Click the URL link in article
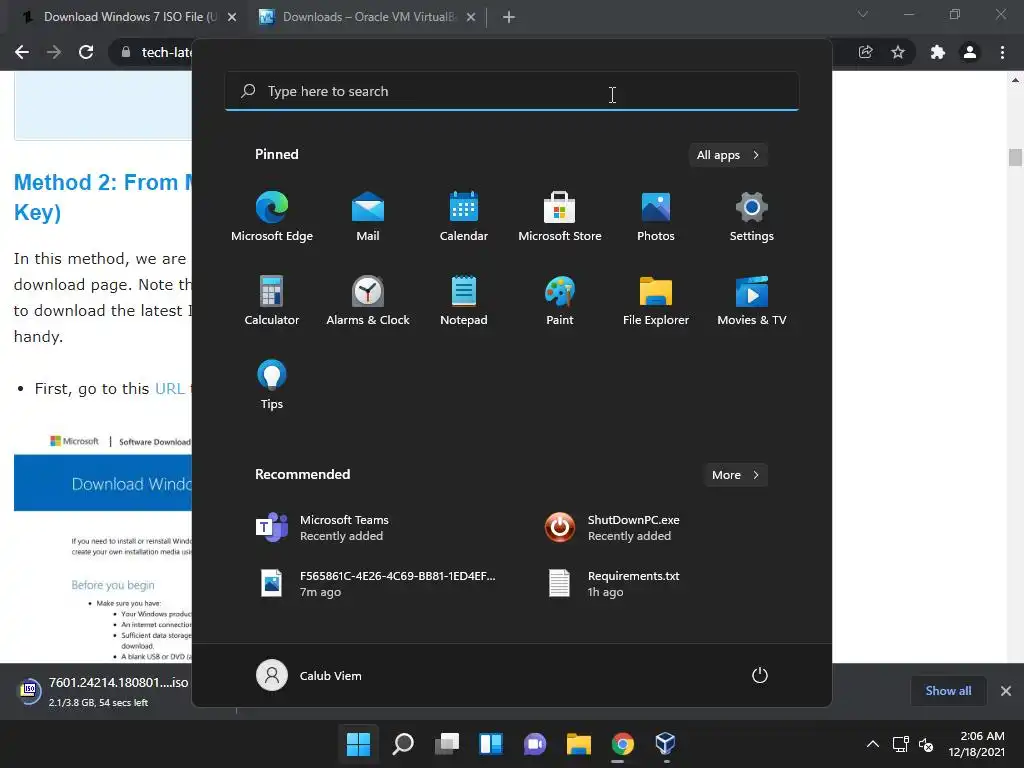Screen dimensions: 1024x768 170,389
